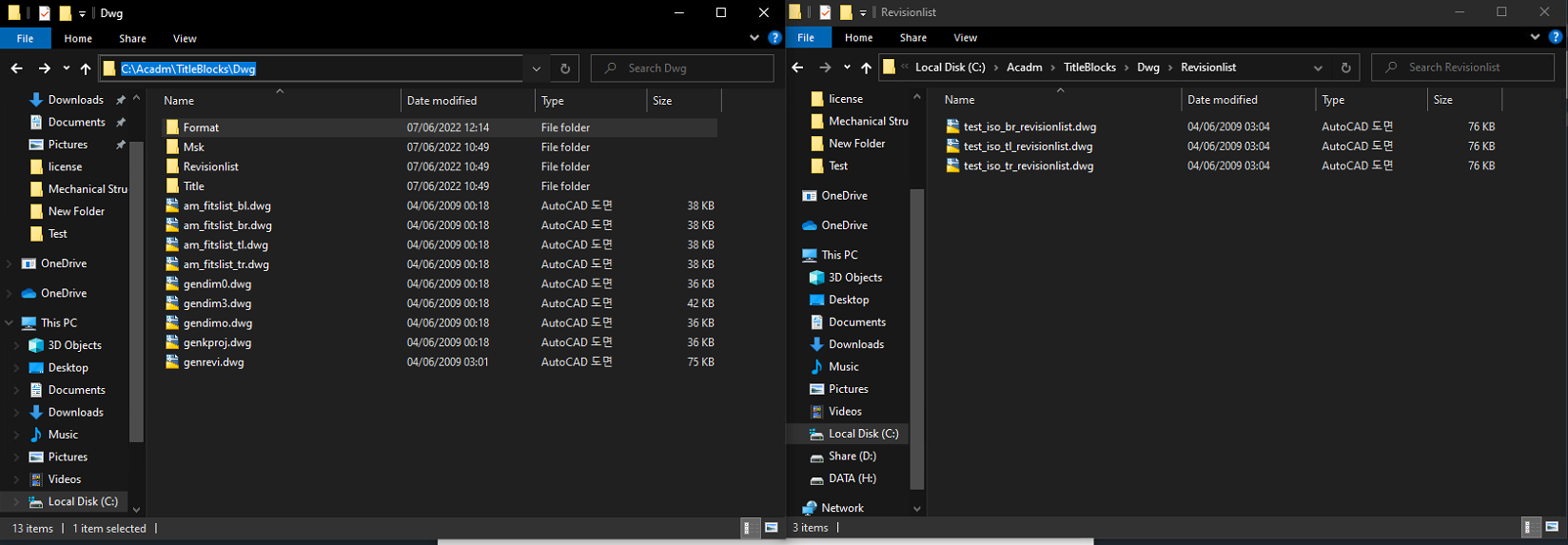Click Videos icon in Revisionlist window sidebar
This screenshot has height=545, width=1568.
pos(816,411)
